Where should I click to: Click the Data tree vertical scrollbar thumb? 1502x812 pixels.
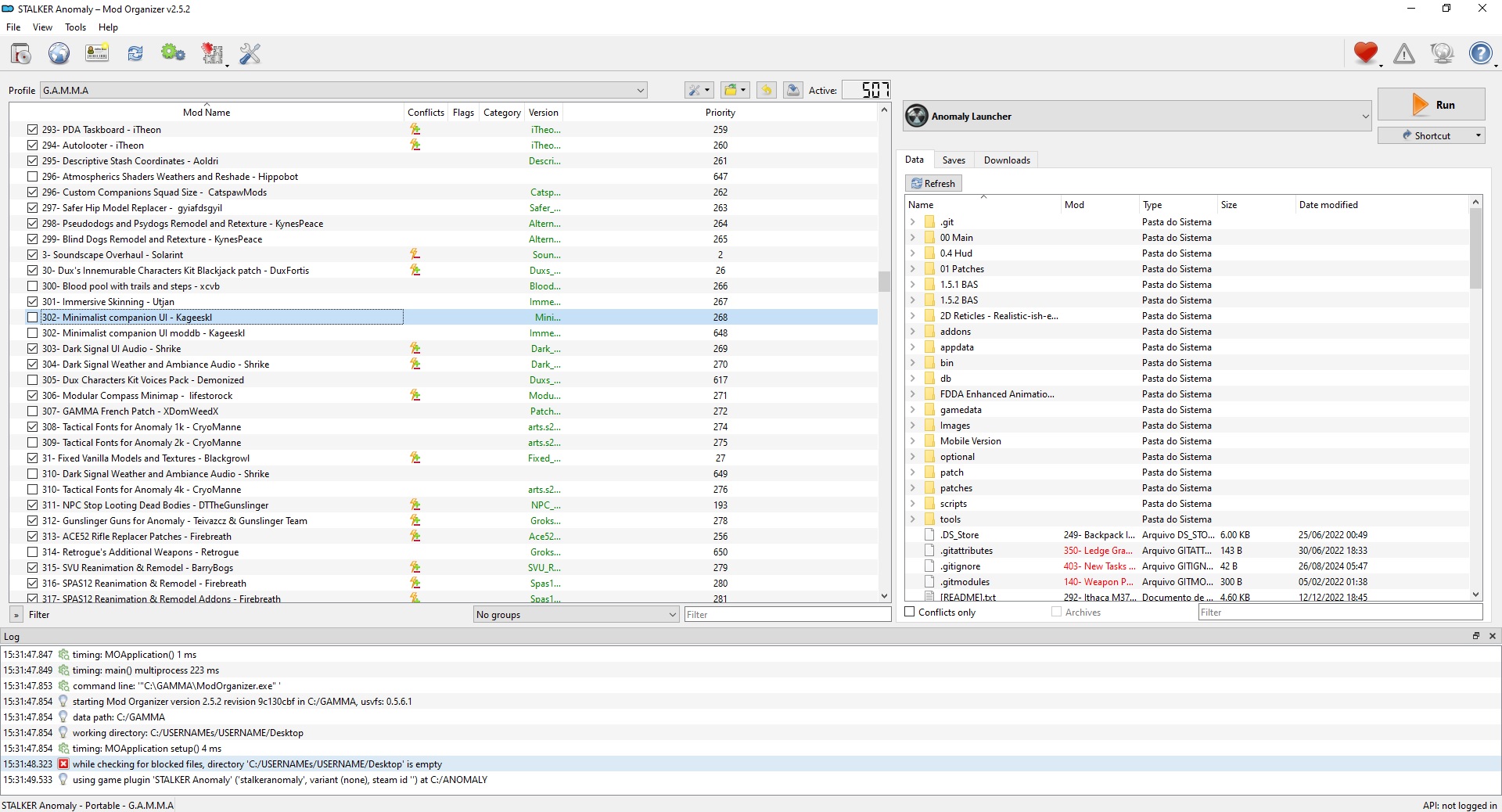tap(1475, 249)
